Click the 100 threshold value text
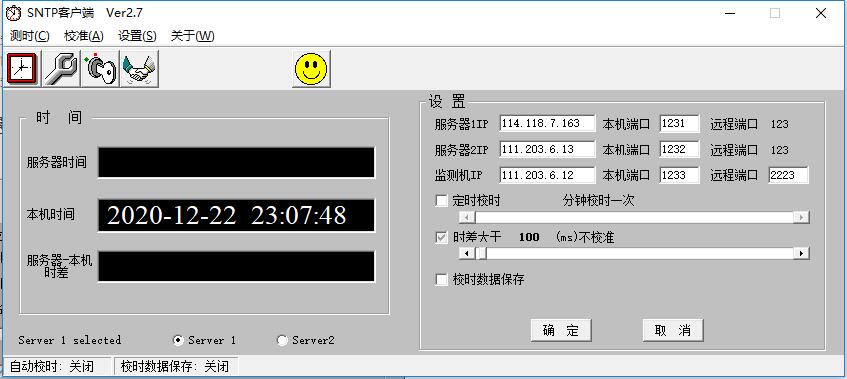Screen dimensions: 847x379 coord(529,237)
